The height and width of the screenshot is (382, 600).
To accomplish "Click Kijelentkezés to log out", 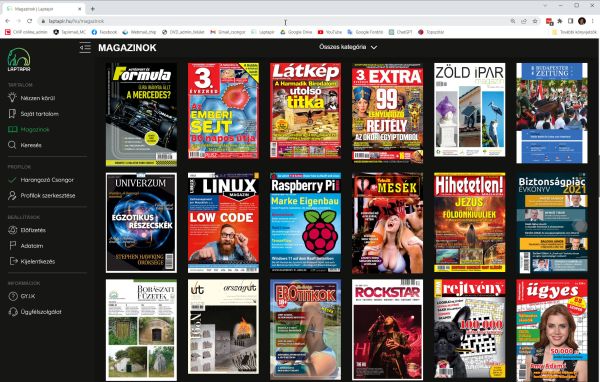I will point(38,261).
